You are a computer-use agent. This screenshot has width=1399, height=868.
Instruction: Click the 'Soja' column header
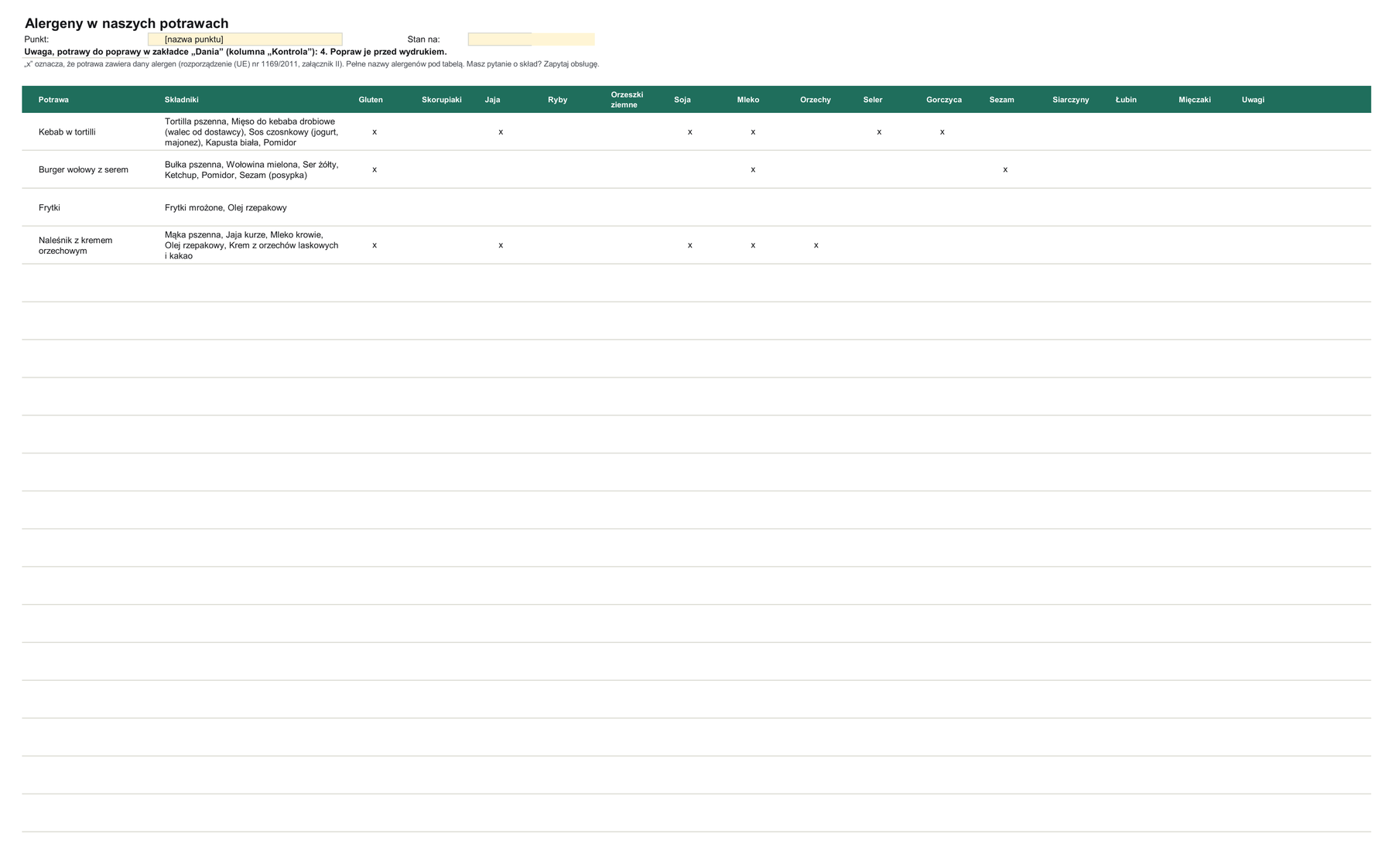click(x=682, y=100)
